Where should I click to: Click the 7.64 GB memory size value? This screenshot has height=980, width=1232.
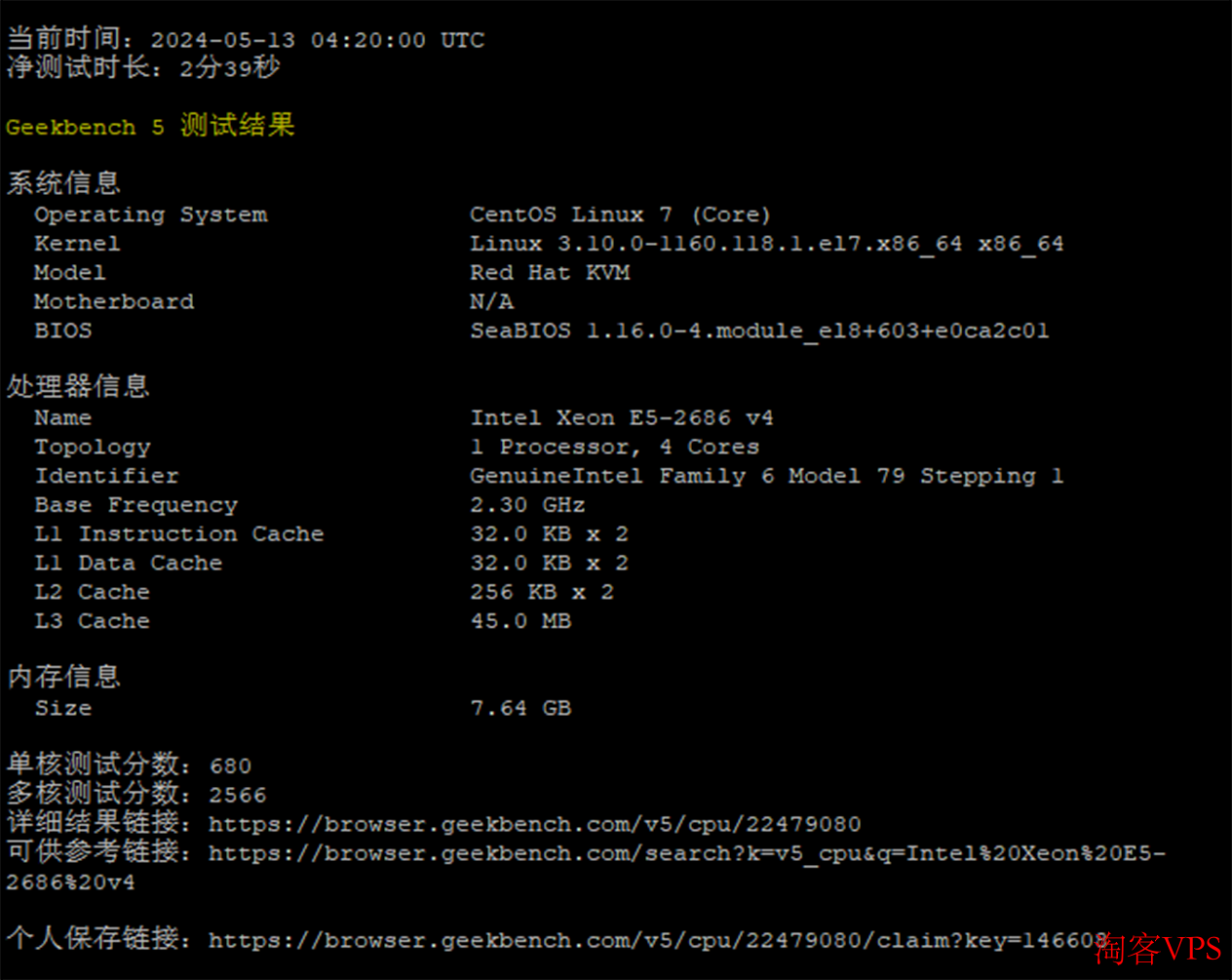coord(520,708)
